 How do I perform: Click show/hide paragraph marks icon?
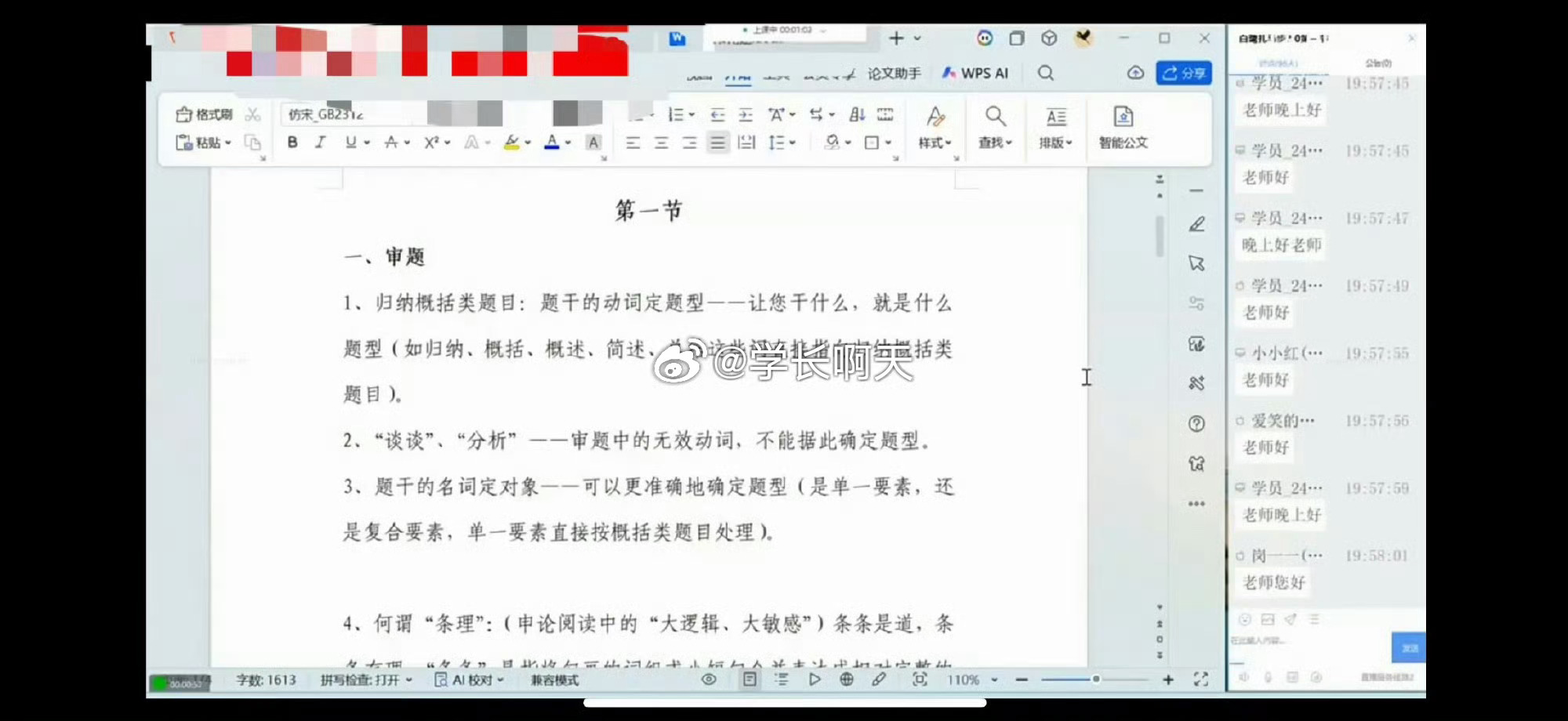(885, 114)
